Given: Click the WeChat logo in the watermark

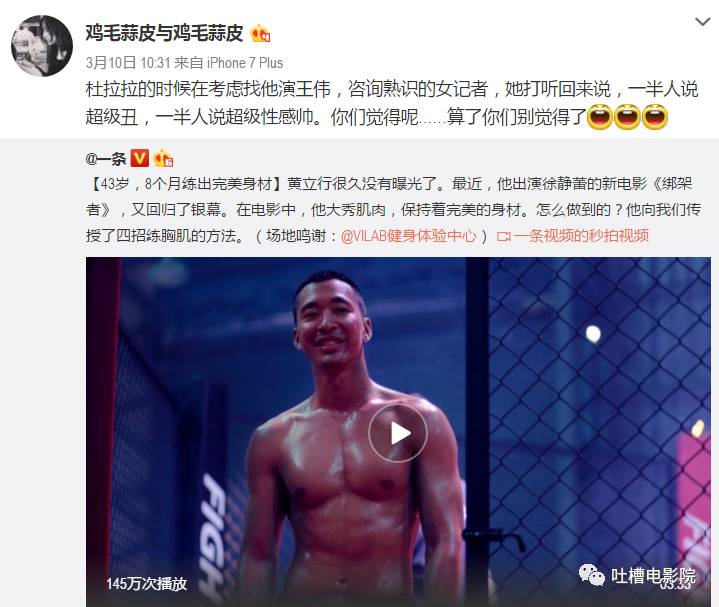Looking at the screenshot, I should [592, 576].
